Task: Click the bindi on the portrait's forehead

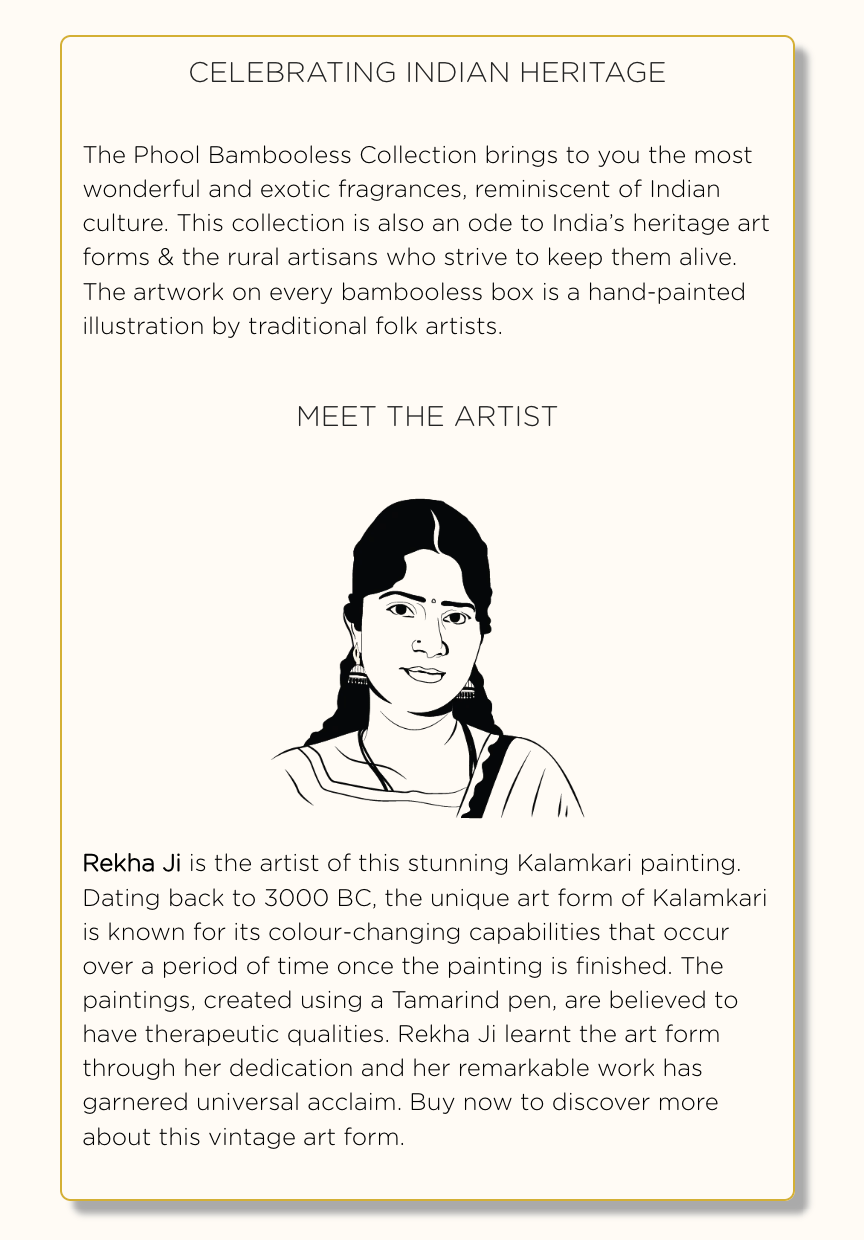Action: tap(433, 602)
